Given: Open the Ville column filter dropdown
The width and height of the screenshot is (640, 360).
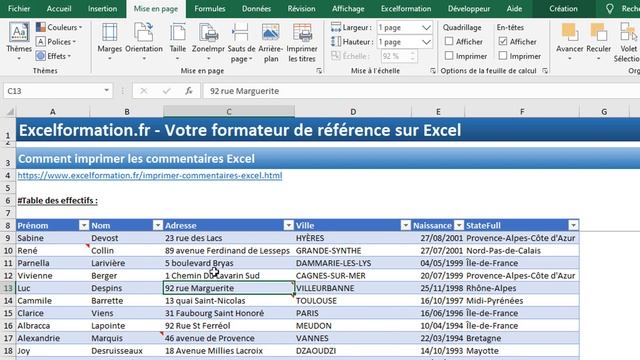Looking at the screenshot, I should [x=405, y=225].
